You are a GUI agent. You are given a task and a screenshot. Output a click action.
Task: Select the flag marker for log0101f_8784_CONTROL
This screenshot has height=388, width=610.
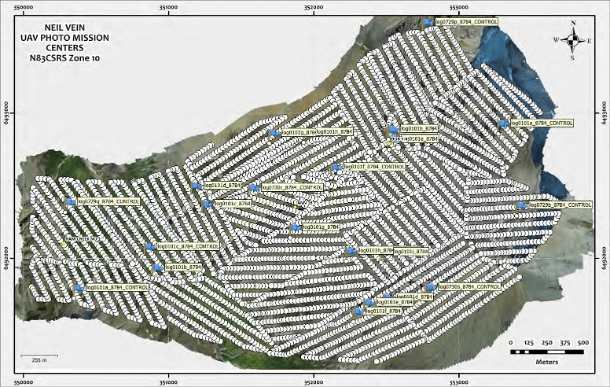point(336,168)
